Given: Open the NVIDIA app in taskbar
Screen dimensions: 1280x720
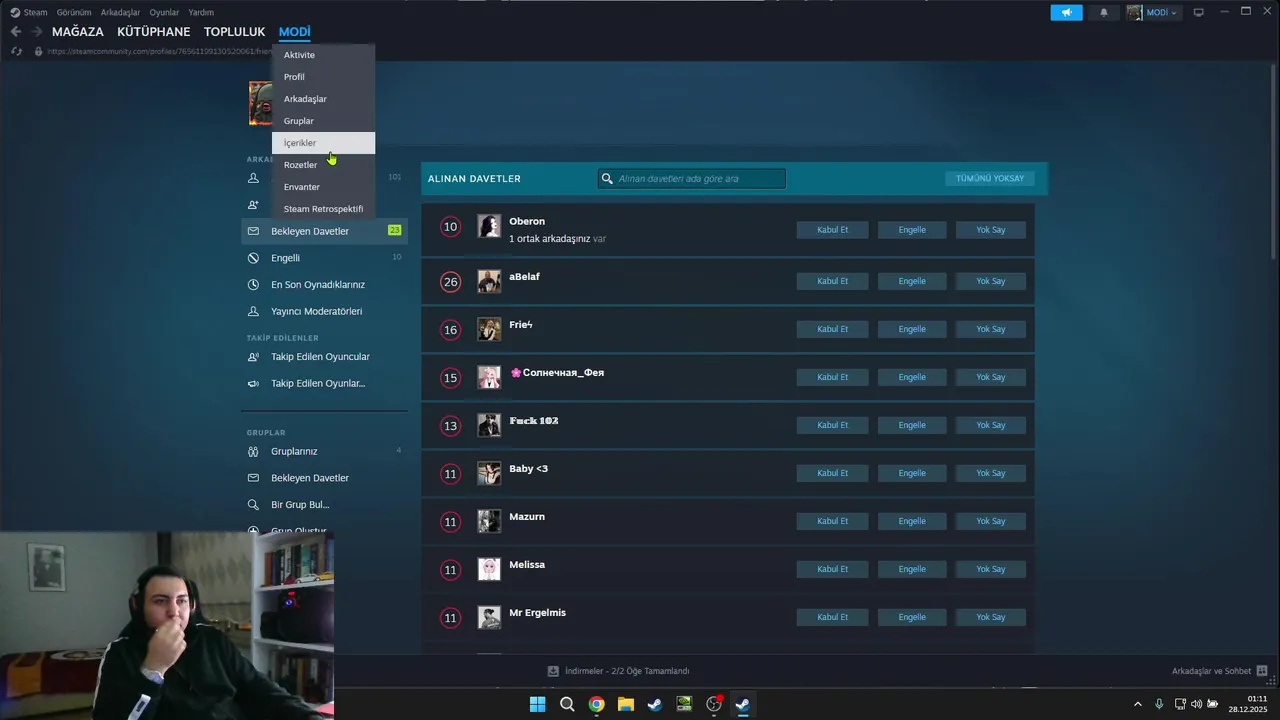Looking at the screenshot, I should pos(684,704).
